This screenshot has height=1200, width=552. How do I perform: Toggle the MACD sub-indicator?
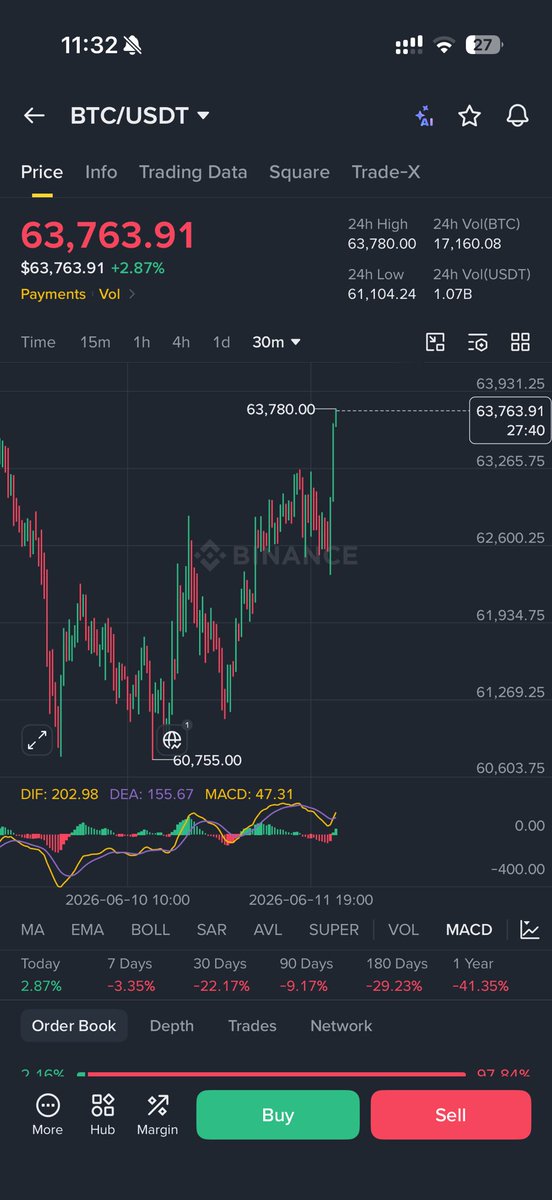click(469, 929)
